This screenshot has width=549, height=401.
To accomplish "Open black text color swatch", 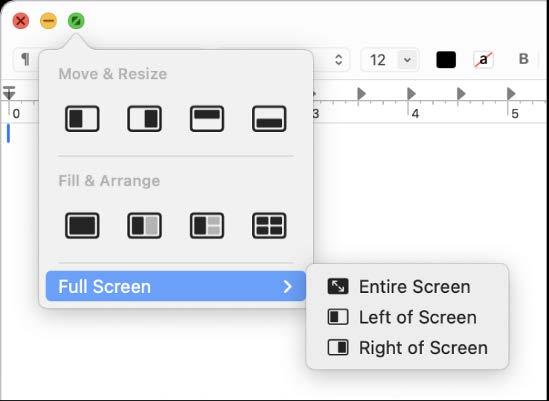I will tap(446, 60).
